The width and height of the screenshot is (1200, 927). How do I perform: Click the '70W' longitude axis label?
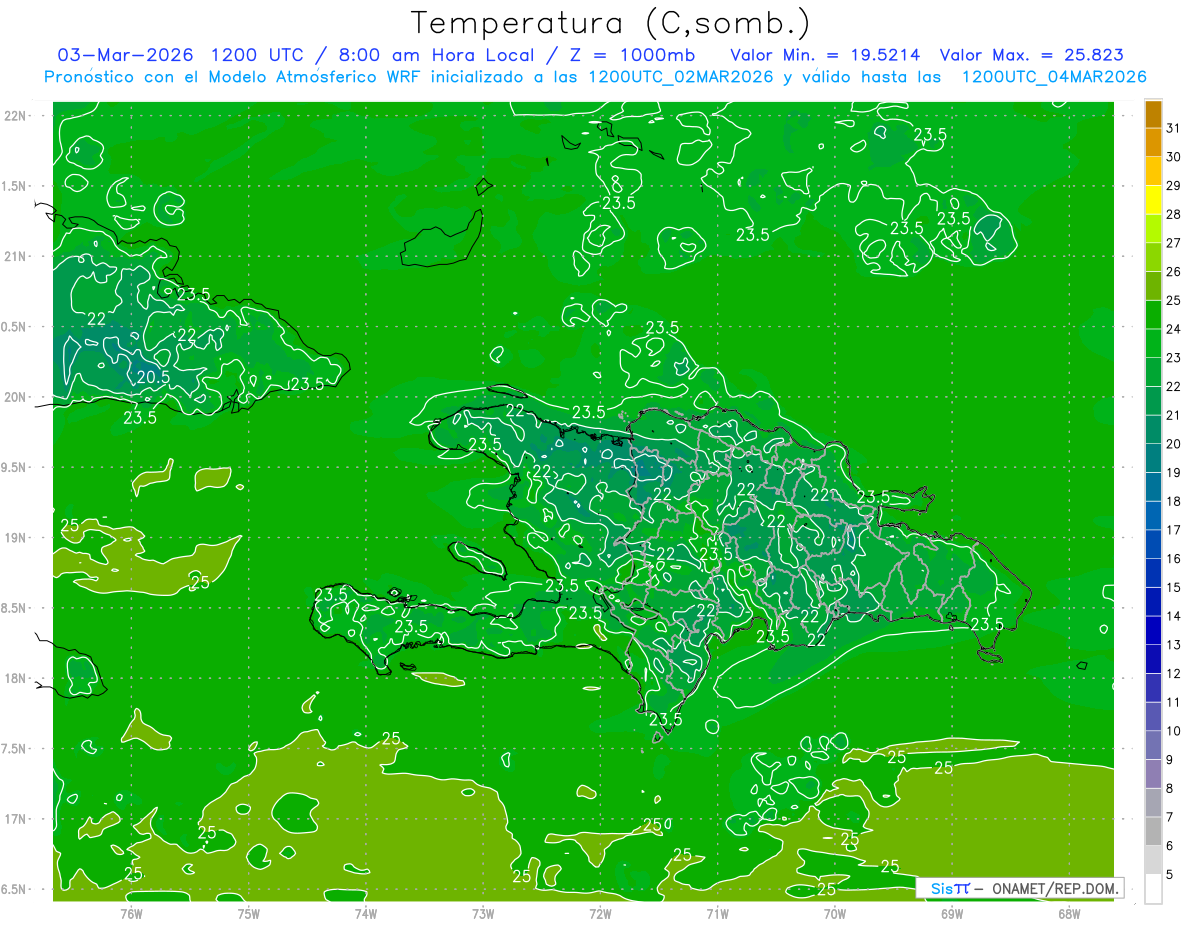point(835,914)
